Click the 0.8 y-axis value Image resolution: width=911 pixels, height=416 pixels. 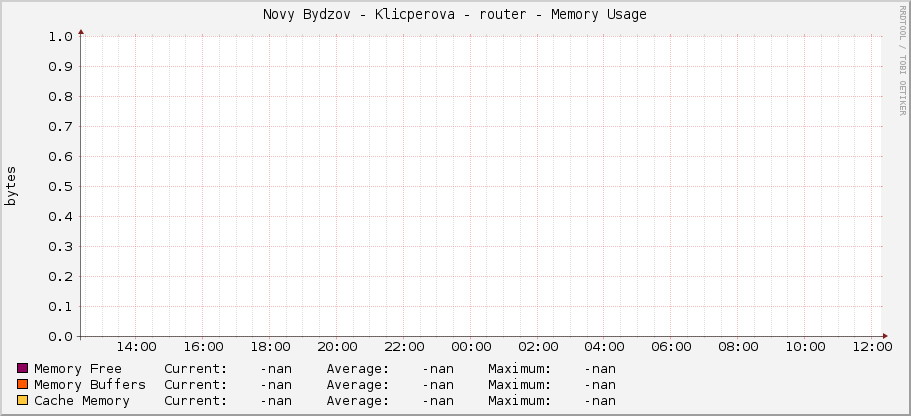(60, 96)
